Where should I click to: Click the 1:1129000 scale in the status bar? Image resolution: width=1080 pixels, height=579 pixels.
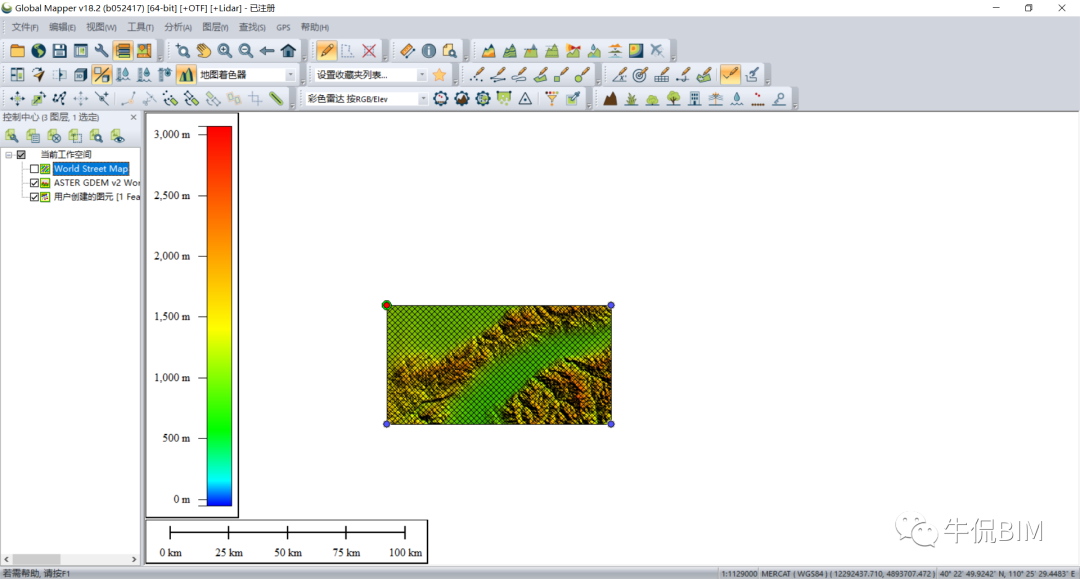[x=739, y=573]
